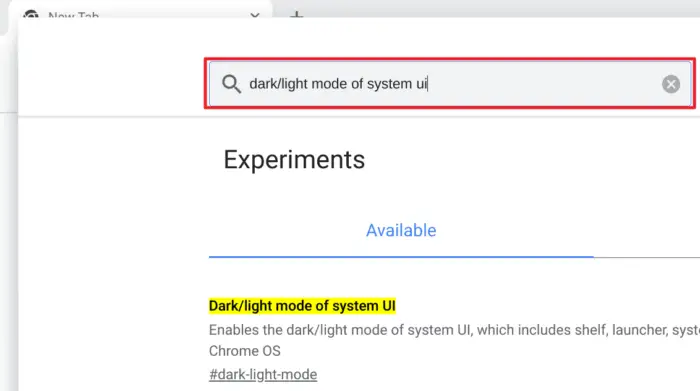This screenshot has width=700, height=391.
Task: Click the highlighted Dark/light mode of system UI title
Action: pyautogui.click(x=302, y=306)
